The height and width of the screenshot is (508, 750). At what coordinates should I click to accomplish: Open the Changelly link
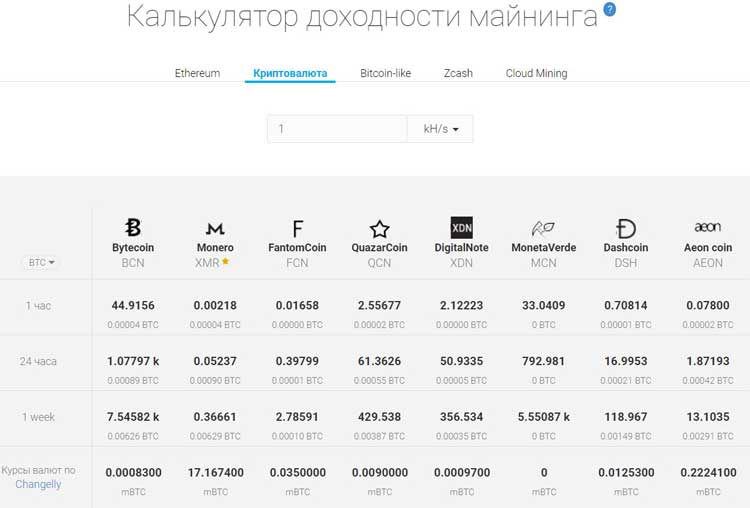(38, 484)
